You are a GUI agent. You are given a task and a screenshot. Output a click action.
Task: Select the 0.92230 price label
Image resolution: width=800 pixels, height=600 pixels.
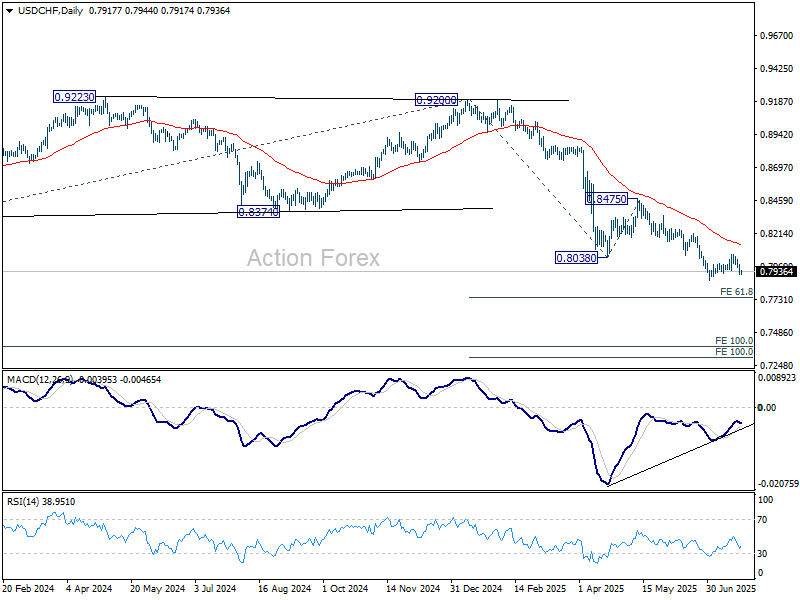tap(74, 97)
